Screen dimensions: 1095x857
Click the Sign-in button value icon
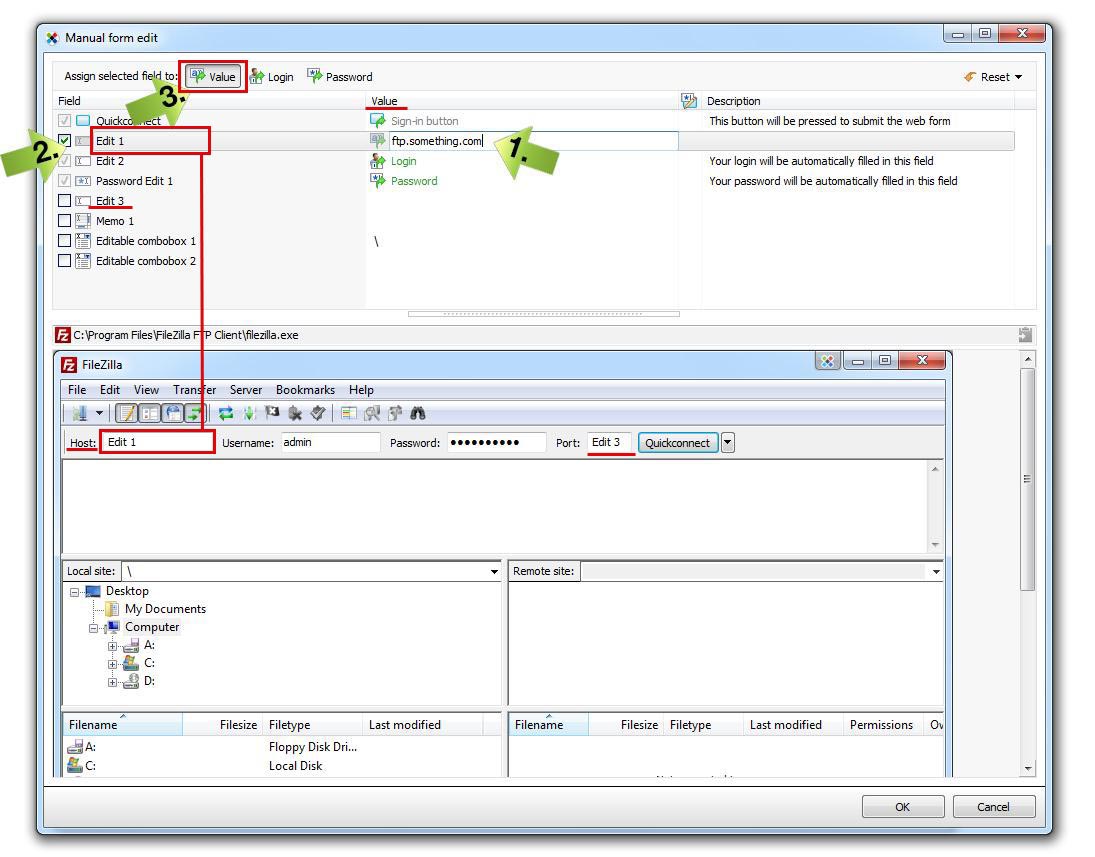(378, 121)
